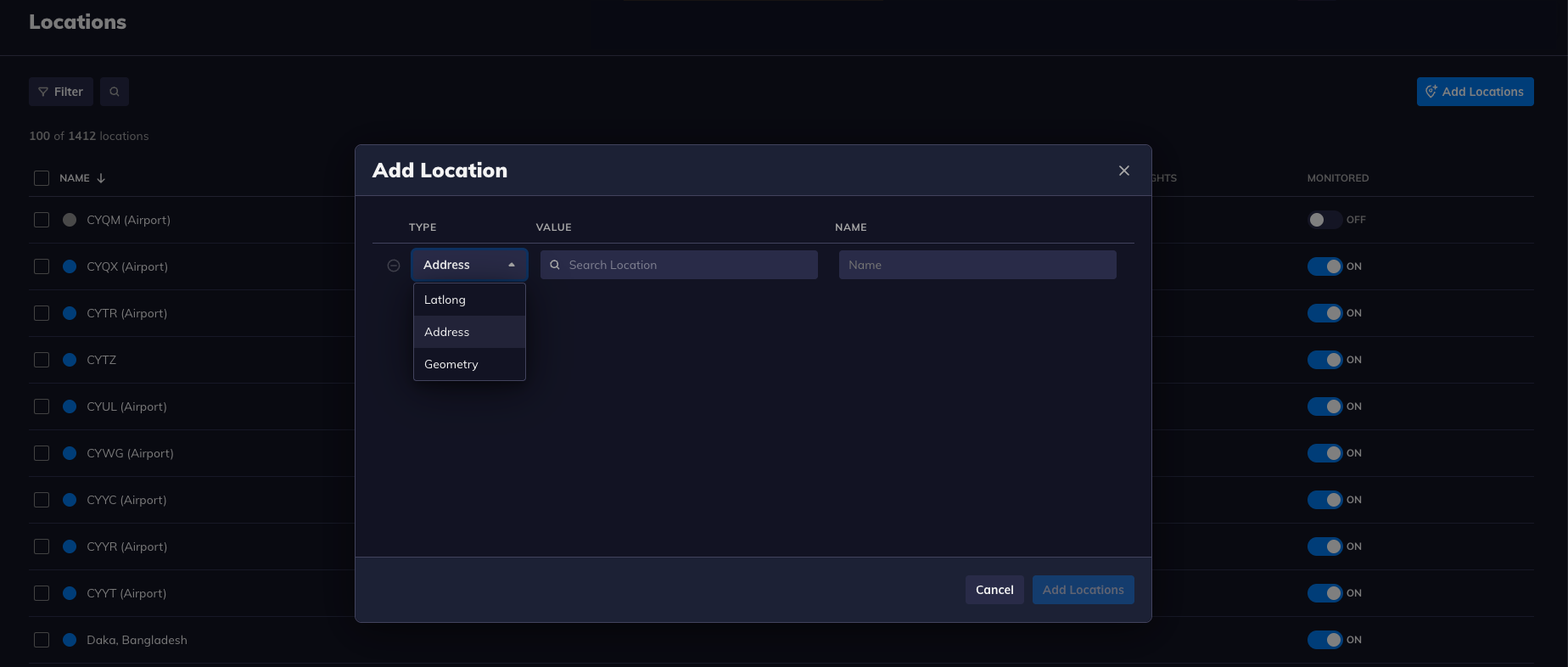
Task: Check the CYQX (Airport) checkbox
Action: click(x=42, y=266)
